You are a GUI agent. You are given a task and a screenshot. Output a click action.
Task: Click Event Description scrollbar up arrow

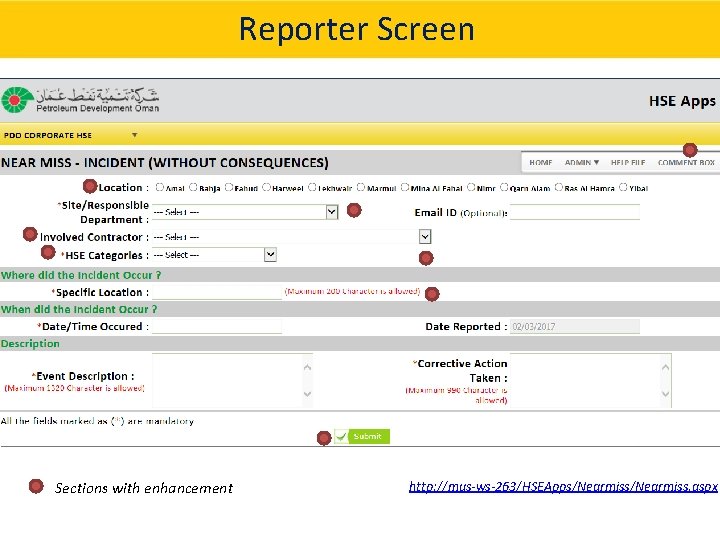pyautogui.click(x=307, y=367)
